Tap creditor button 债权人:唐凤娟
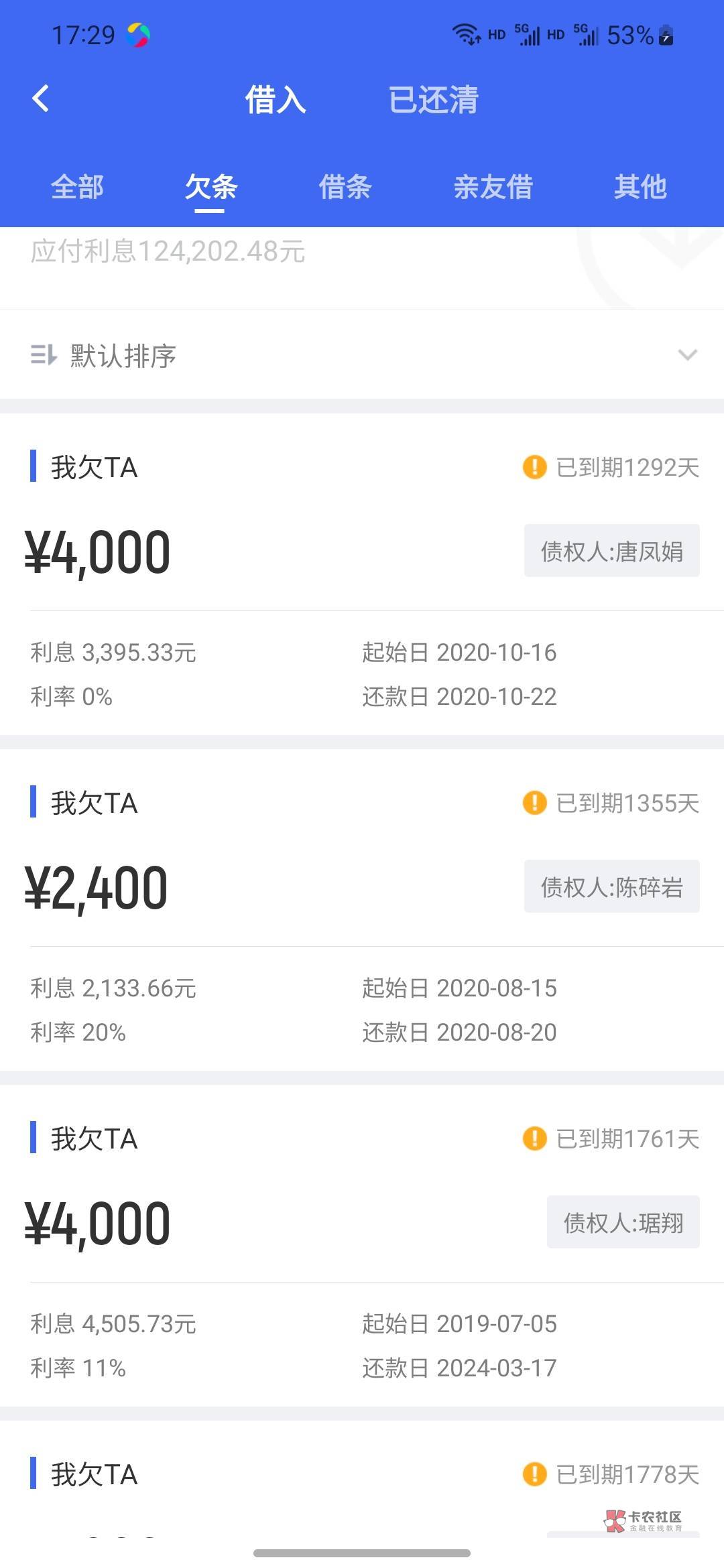The image size is (724, 1568). [611, 551]
